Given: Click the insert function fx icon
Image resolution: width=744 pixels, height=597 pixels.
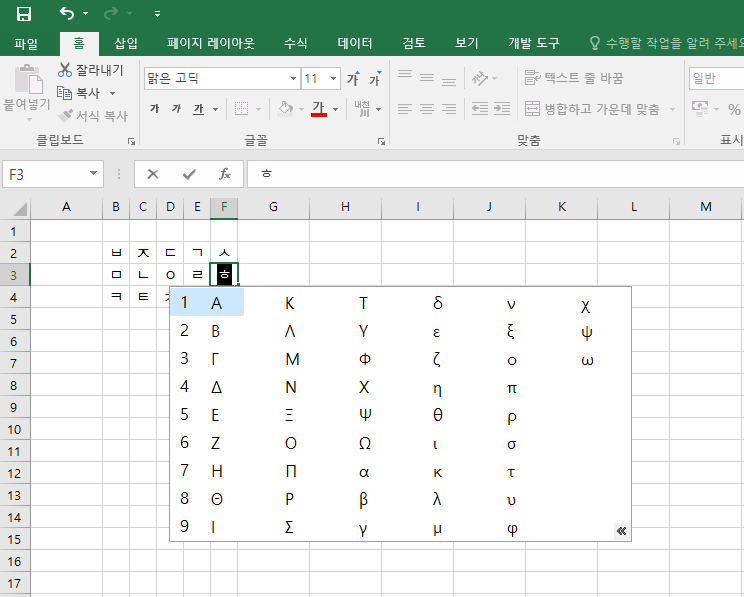Looking at the screenshot, I should (224, 174).
